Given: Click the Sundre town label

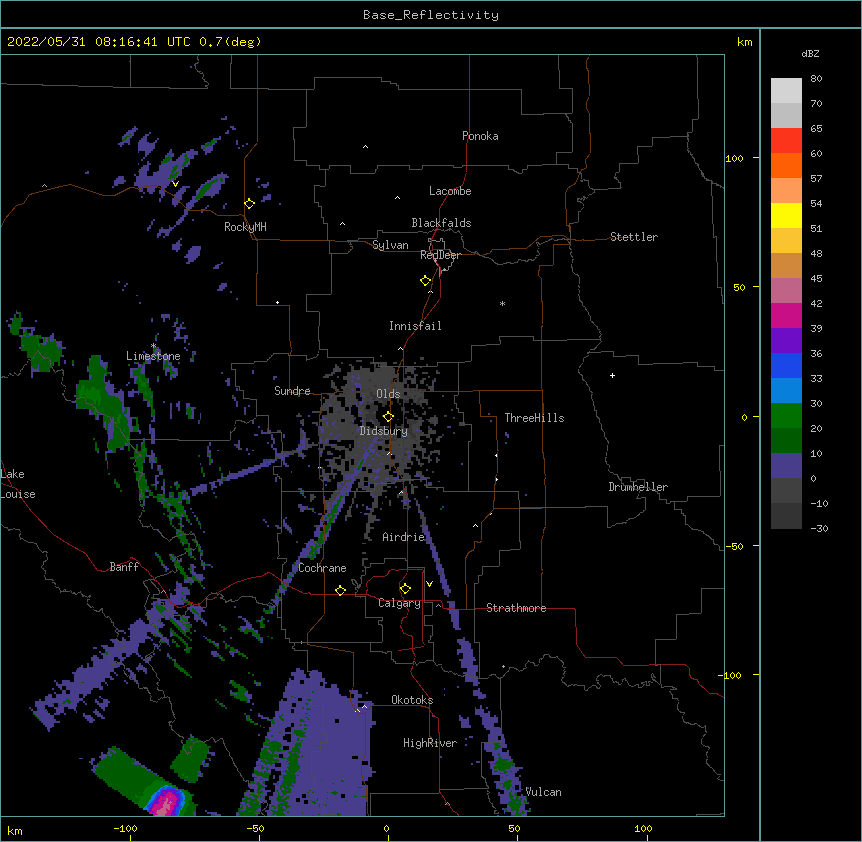Looking at the screenshot, I should [x=292, y=391].
